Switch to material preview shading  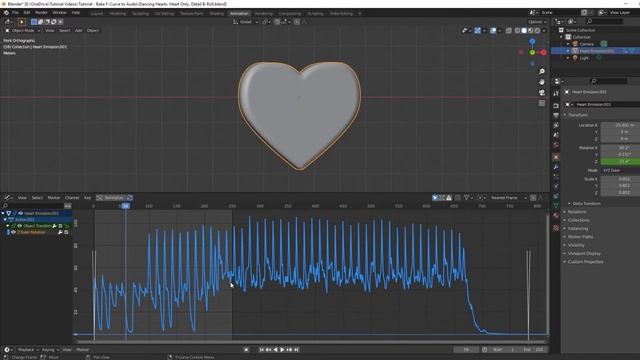531,31
